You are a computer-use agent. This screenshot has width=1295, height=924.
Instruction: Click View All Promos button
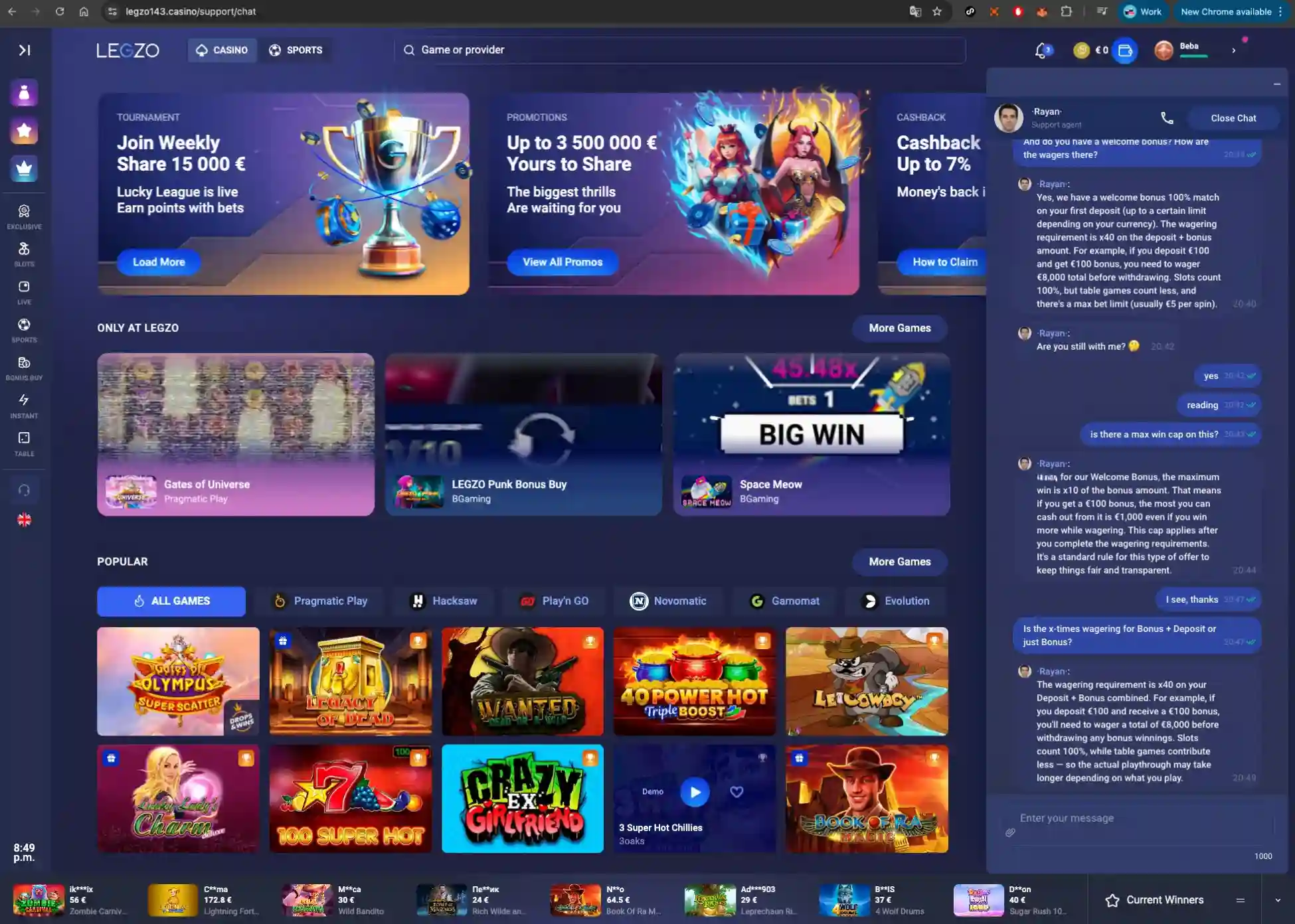(x=562, y=262)
